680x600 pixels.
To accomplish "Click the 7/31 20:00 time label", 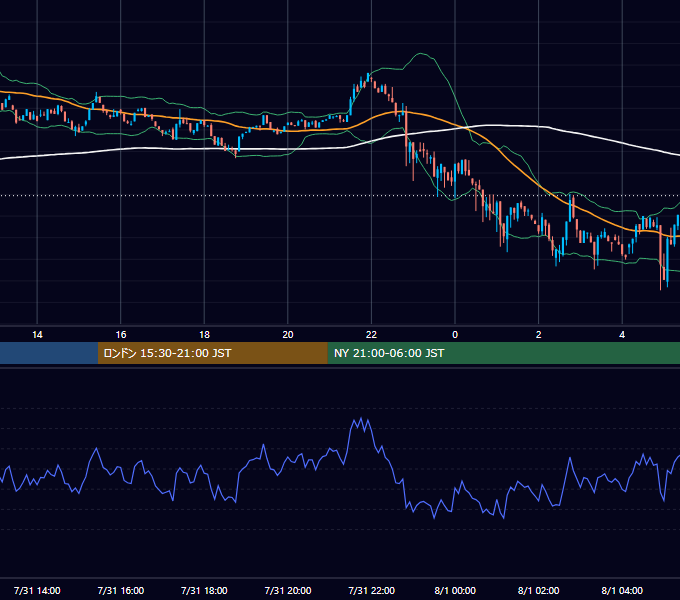I will point(288,590).
